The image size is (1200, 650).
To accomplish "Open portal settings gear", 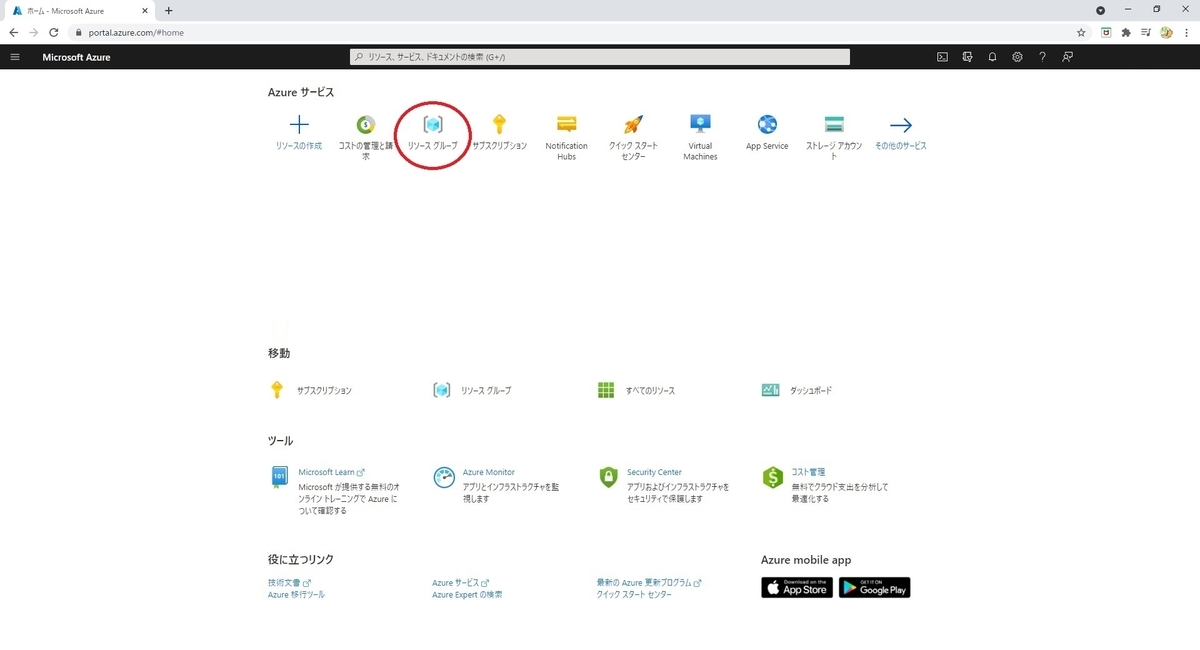I will [x=1017, y=57].
